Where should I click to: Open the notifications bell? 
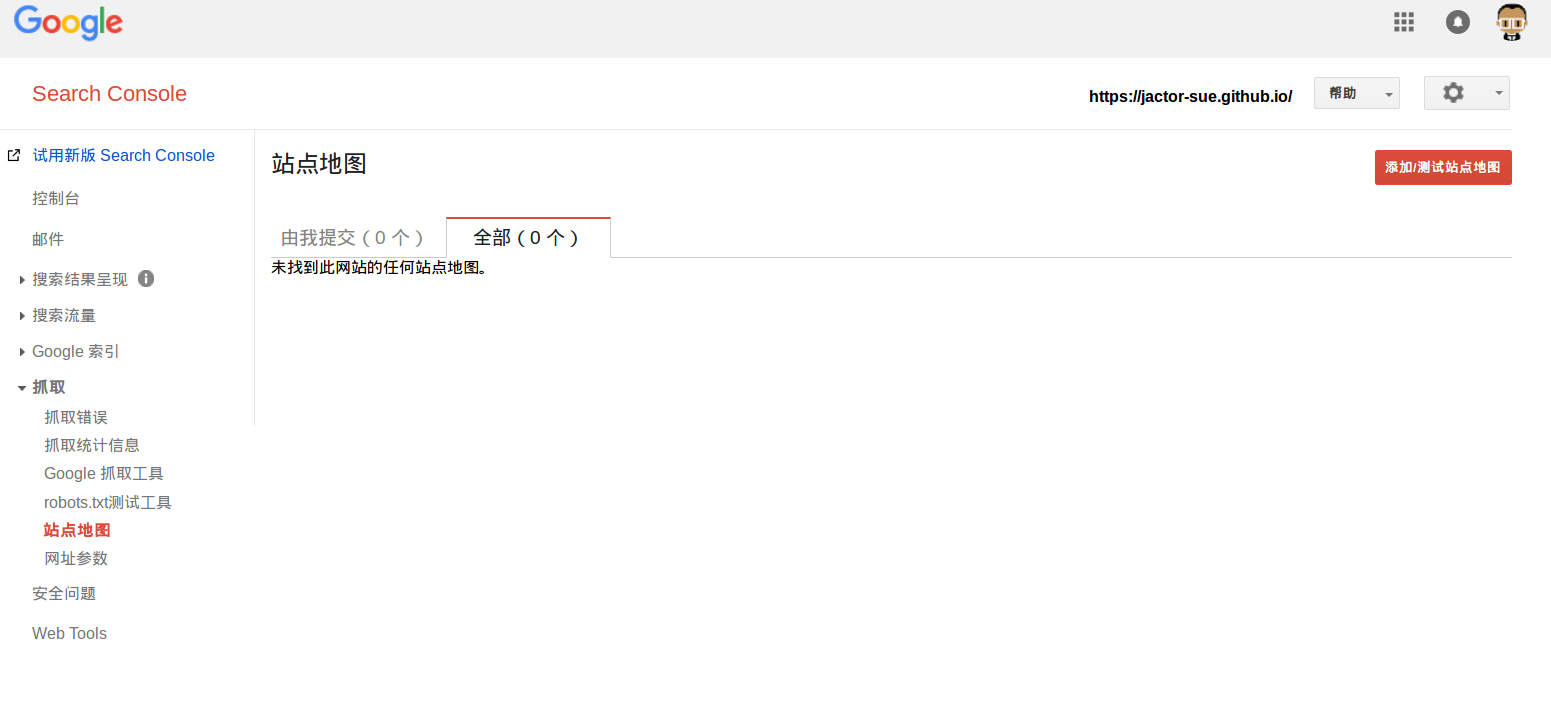pyautogui.click(x=1458, y=22)
